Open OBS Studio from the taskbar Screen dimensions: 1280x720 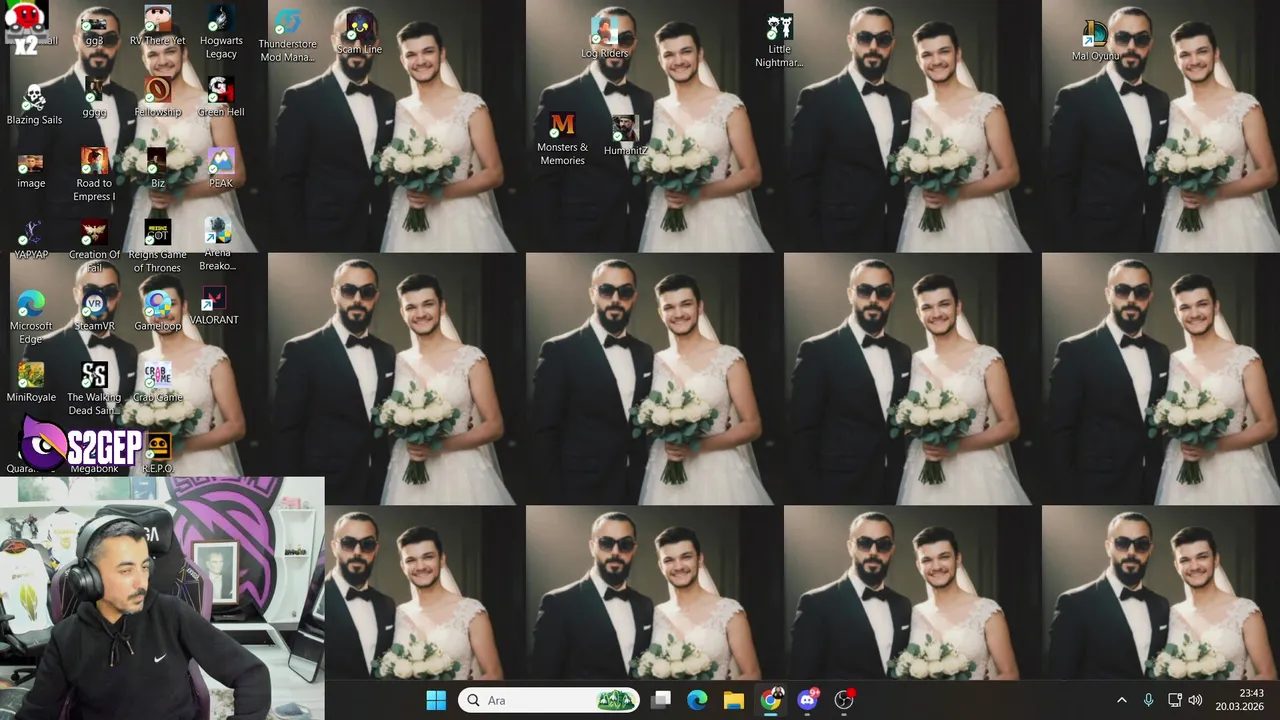pos(845,700)
